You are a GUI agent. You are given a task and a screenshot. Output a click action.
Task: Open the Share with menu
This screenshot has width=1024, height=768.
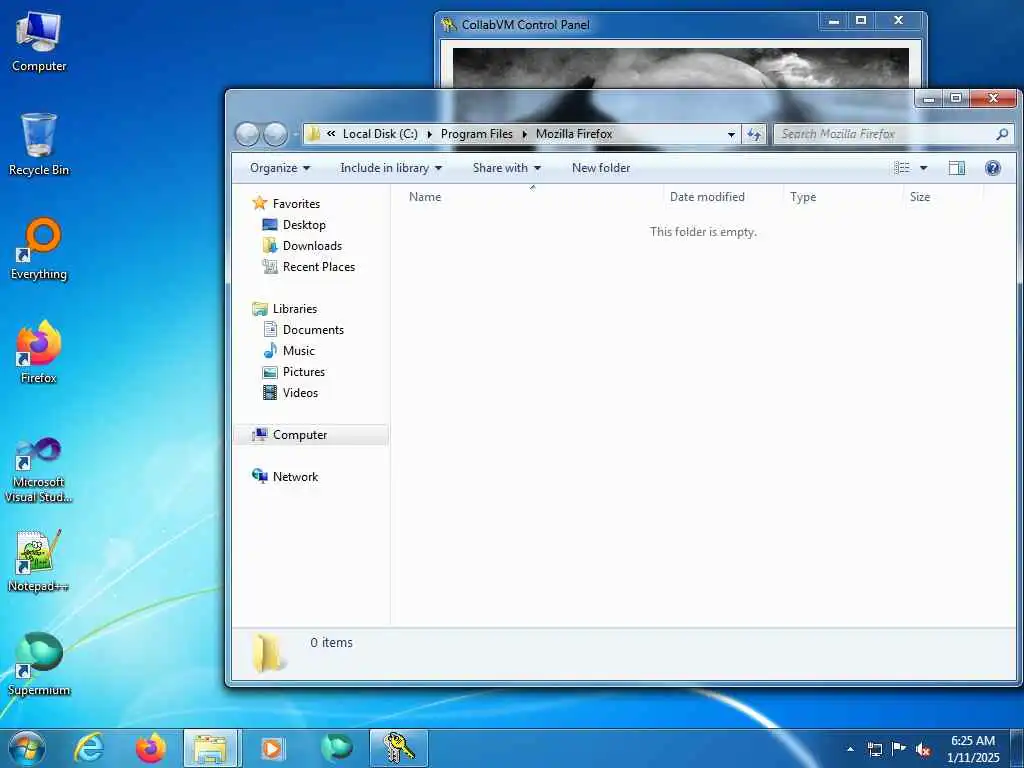point(506,168)
